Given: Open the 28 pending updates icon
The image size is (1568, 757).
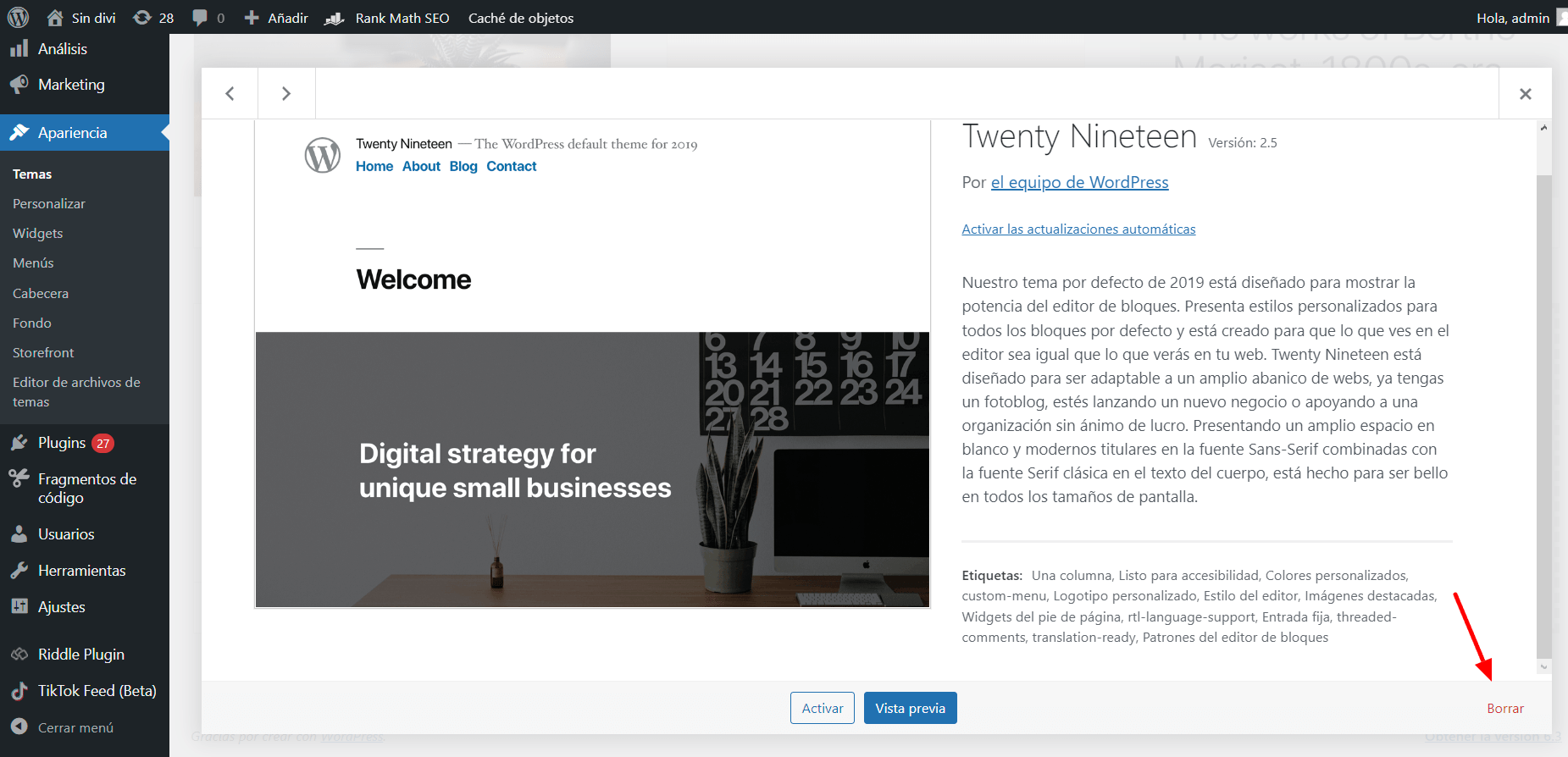Looking at the screenshot, I should pyautogui.click(x=153, y=18).
